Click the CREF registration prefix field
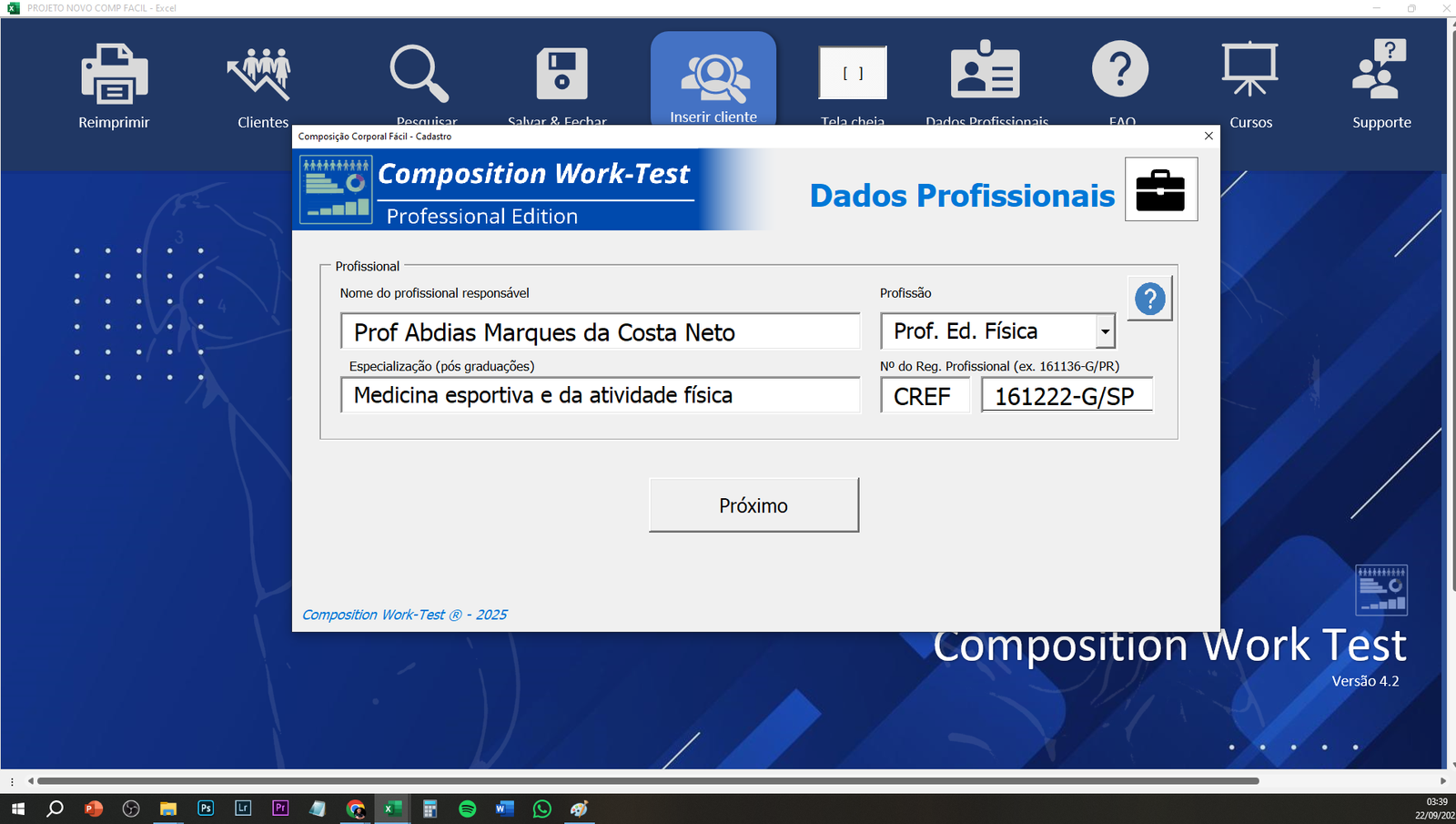This screenshot has height=824, width=1456. 925,396
